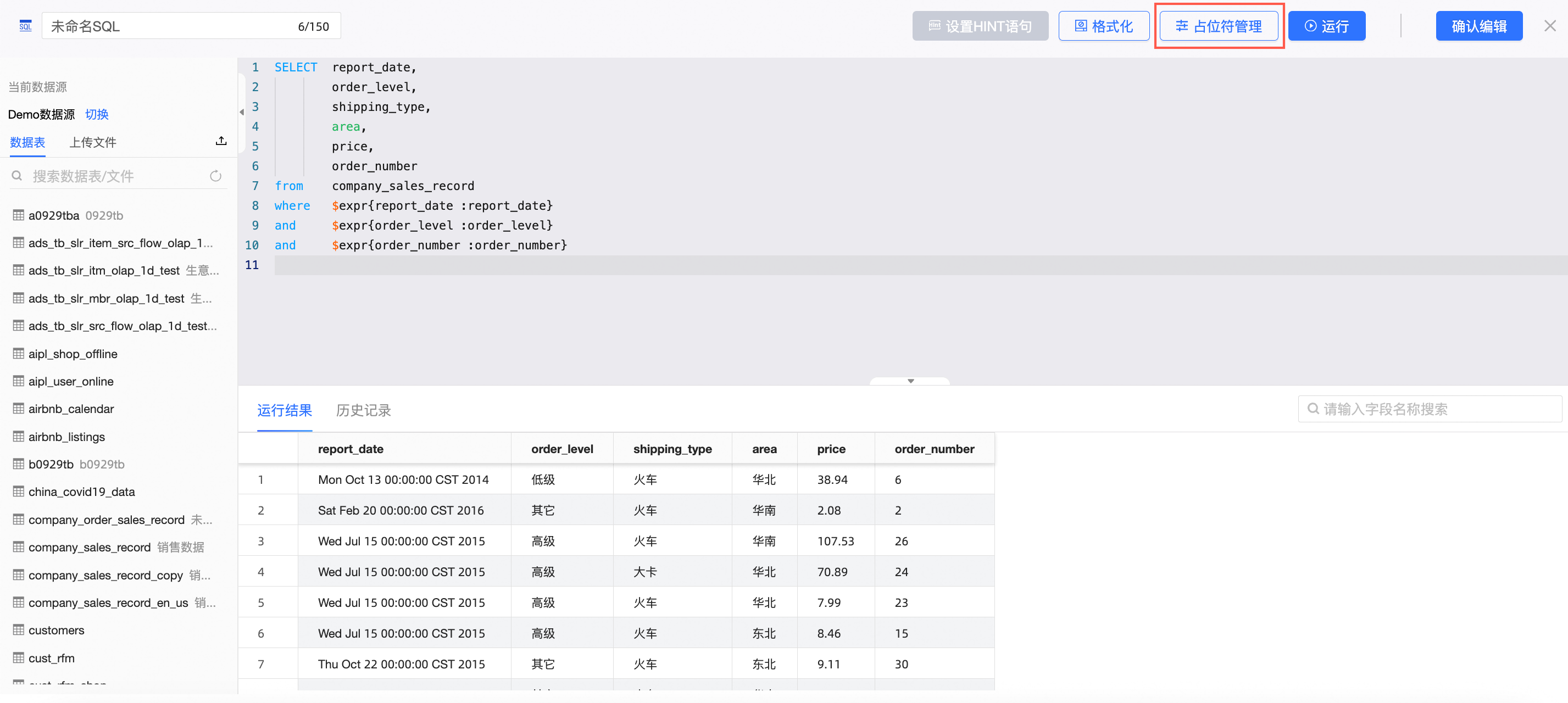Click the 格式化 format button

pyautogui.click(x=1104, y=26)
